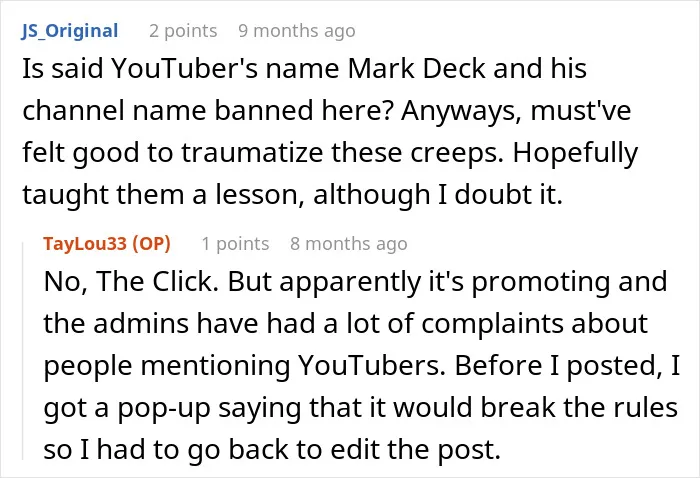
Task: Click 'go back to edit the post' line
Action: (342, 450)
